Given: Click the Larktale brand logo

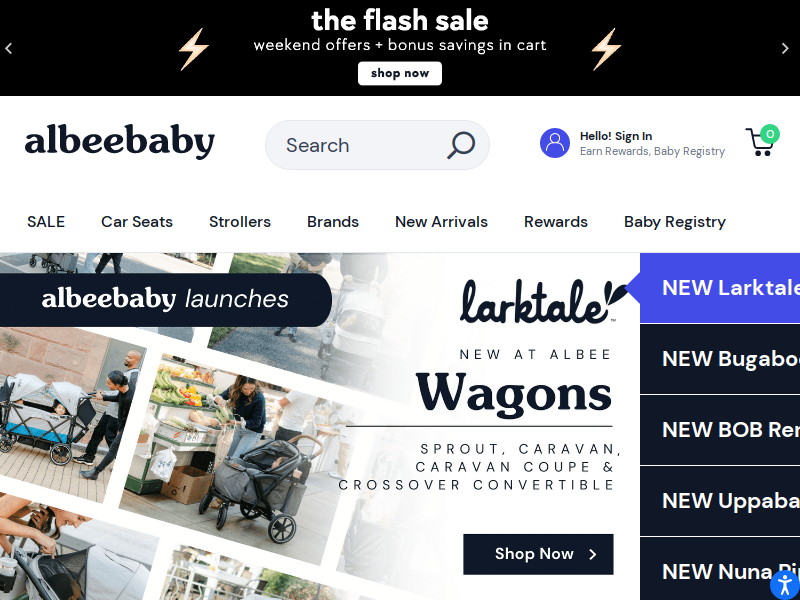Looking at the screenshot, I should [x=543, y=302].
